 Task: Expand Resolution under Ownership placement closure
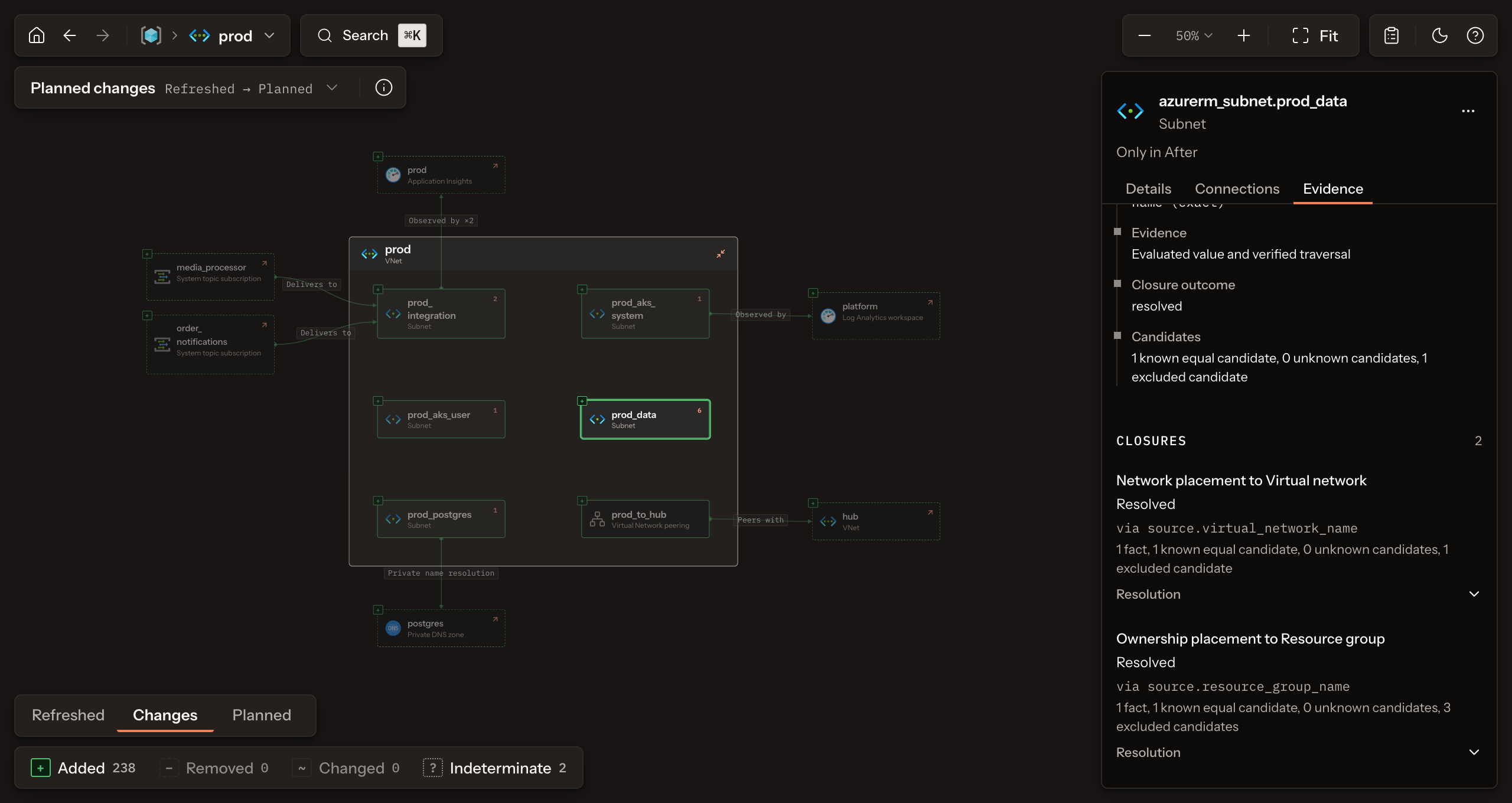tap(1299, 752)
